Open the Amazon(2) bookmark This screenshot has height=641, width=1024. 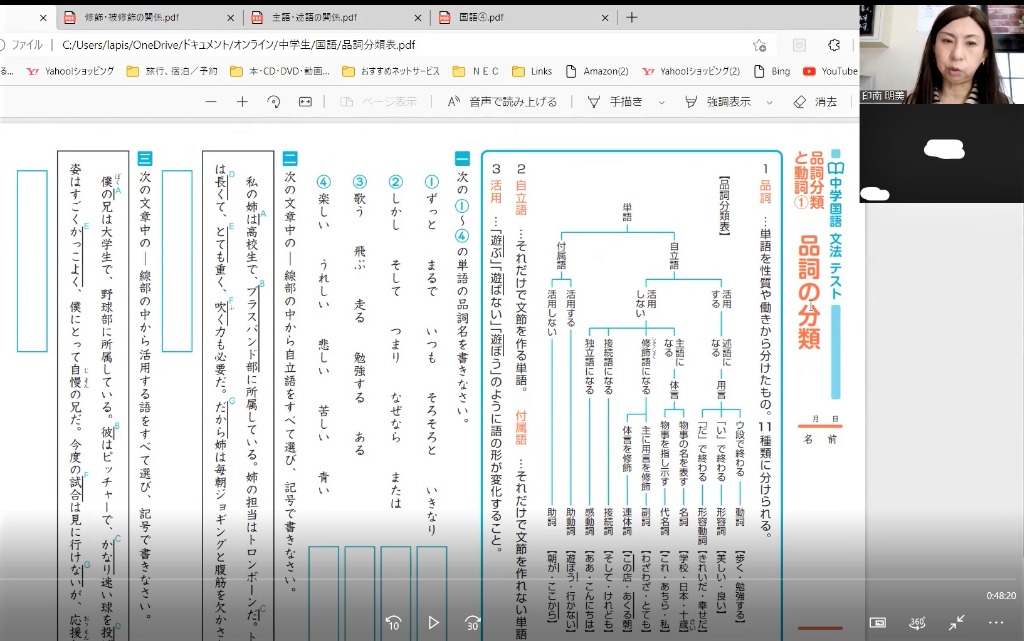pos(597,71)
